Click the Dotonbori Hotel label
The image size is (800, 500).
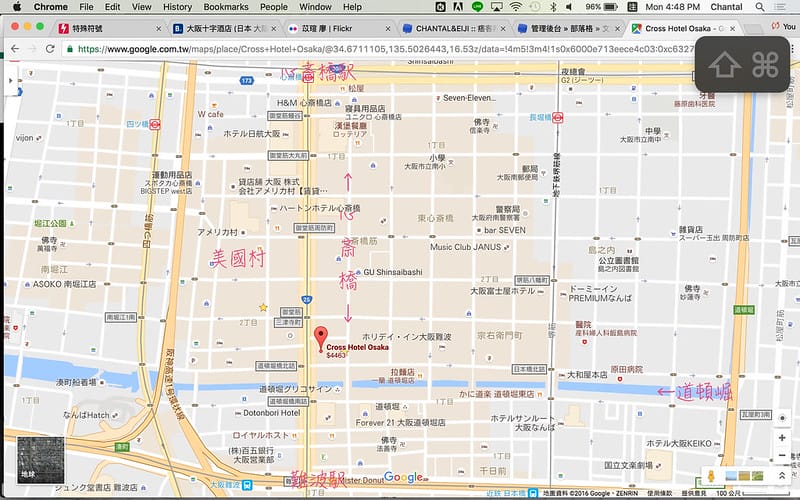tap(271, 413)
